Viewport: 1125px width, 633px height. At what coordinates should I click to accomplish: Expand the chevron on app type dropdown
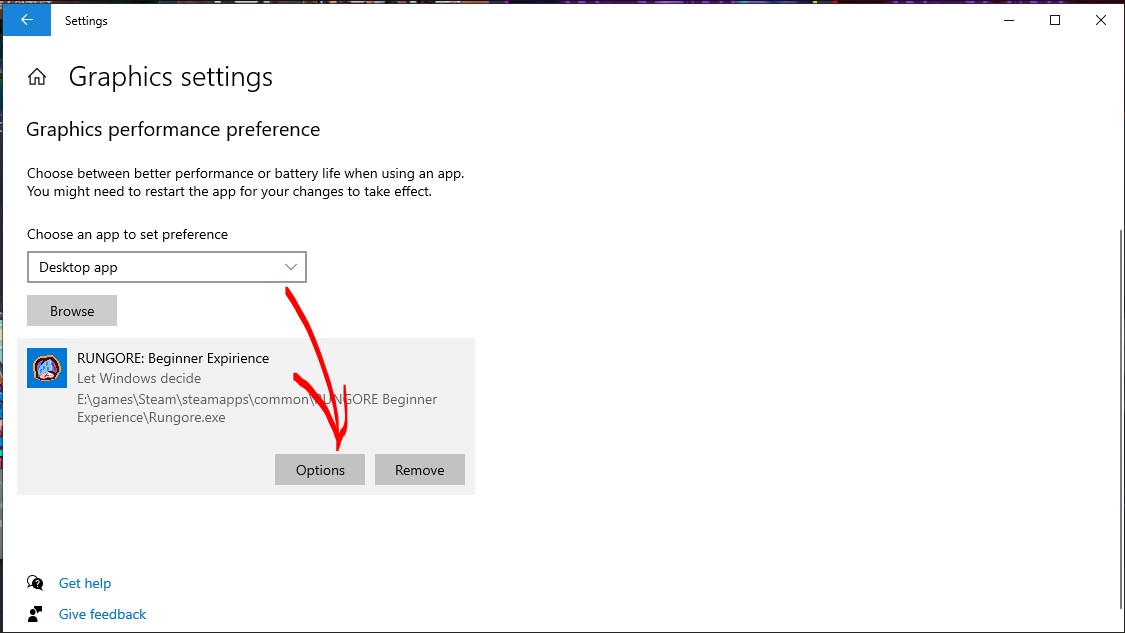pos(291,267)
